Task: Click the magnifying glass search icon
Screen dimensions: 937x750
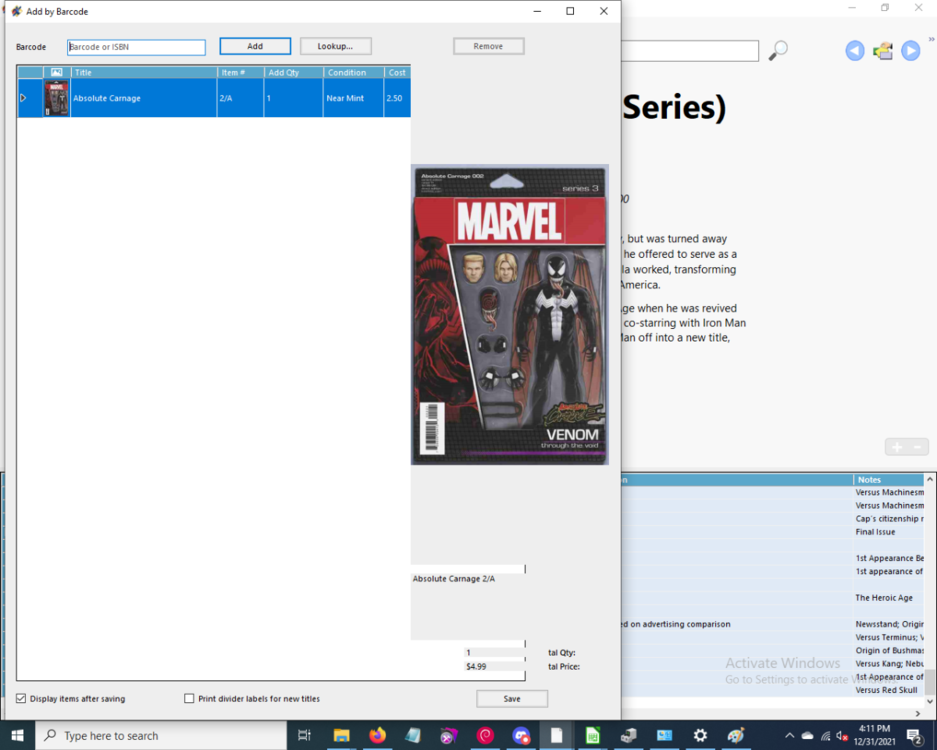Action: pyautogui.click(x=778, y=50)
